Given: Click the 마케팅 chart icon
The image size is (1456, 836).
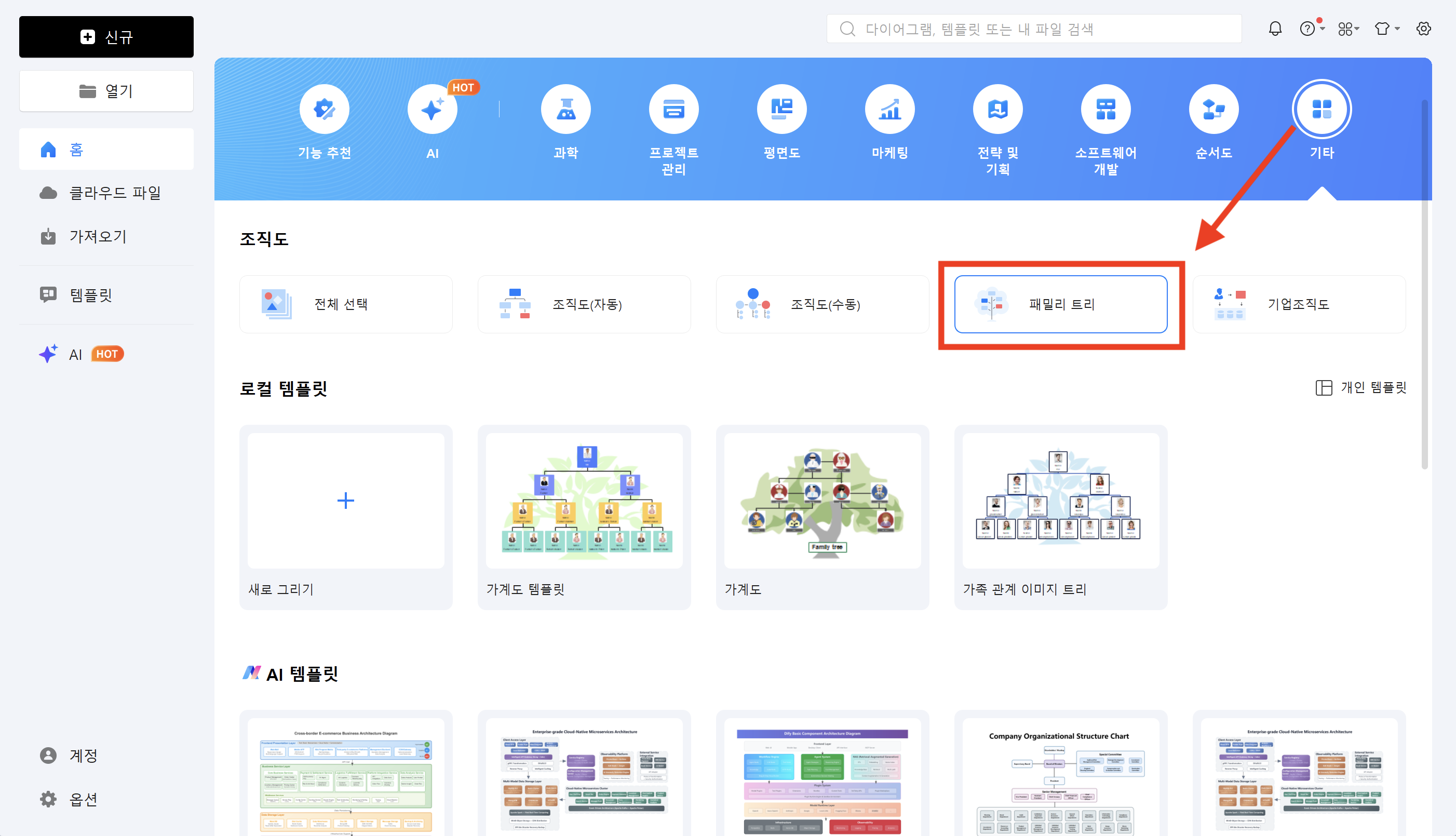Looking at the screenshot, I should tap(889, 109).
